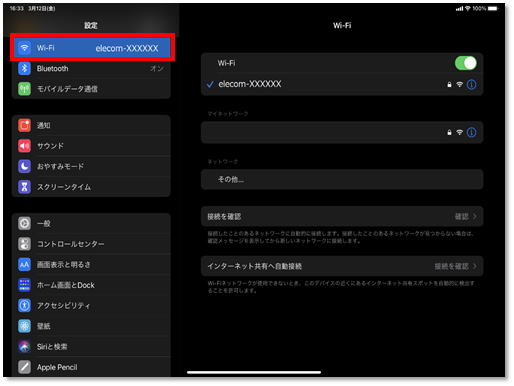Screen dimensions: 514x386
Task: Tap status bar battery indicator
Action: click(493, 9)
